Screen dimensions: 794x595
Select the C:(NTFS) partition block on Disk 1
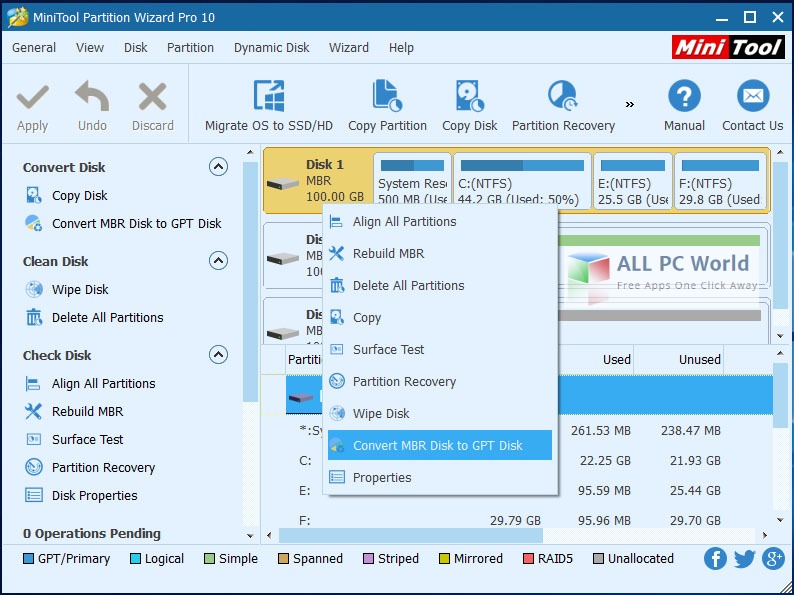click(523, 181)
